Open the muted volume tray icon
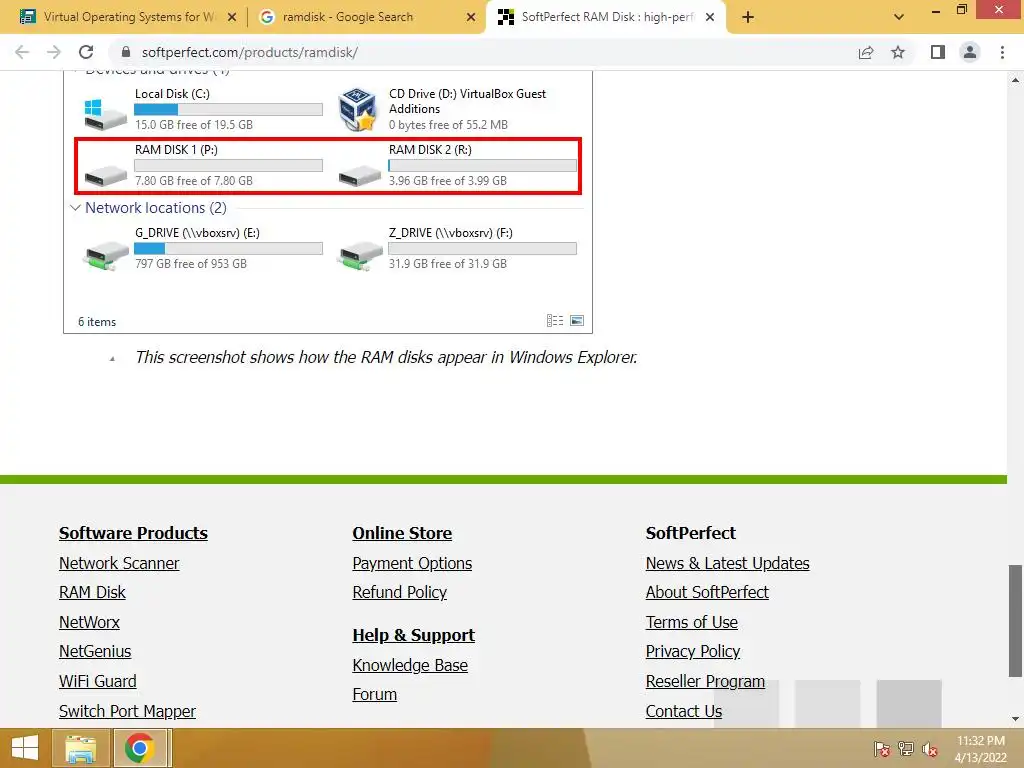The image size is (1024, 768). pyautogui.click(x=930, y=749)
